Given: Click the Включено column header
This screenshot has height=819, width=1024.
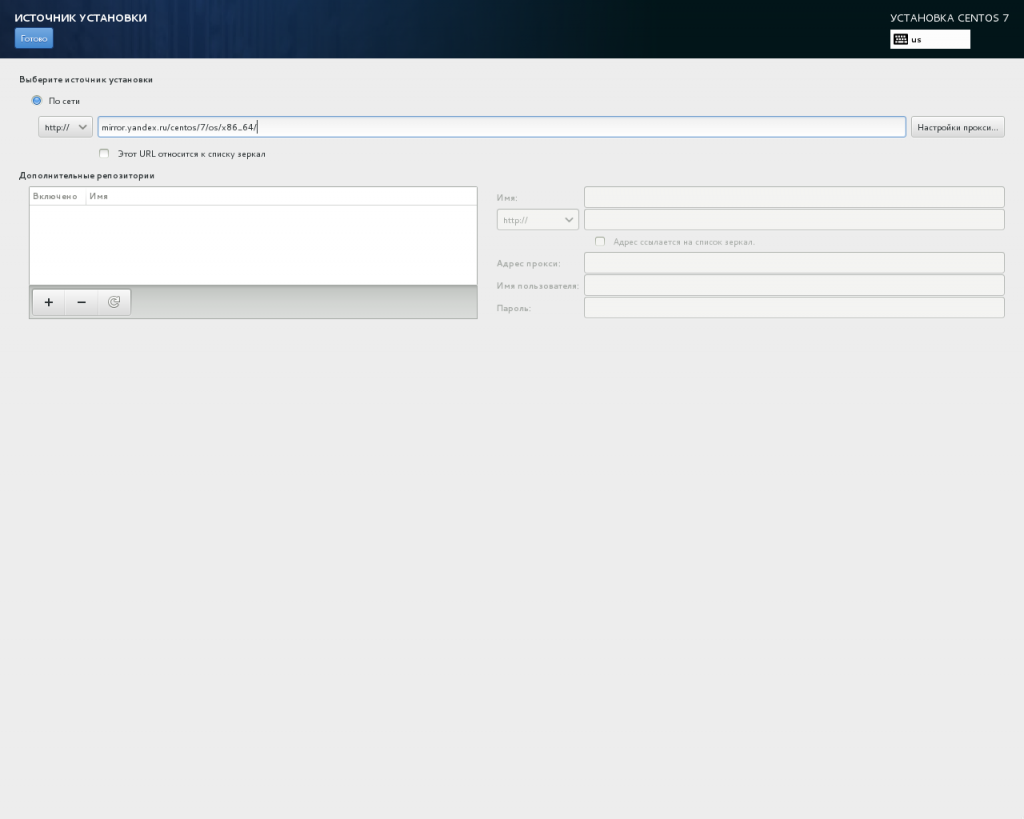Looking at the screenshot, I should tap(56, 196).
